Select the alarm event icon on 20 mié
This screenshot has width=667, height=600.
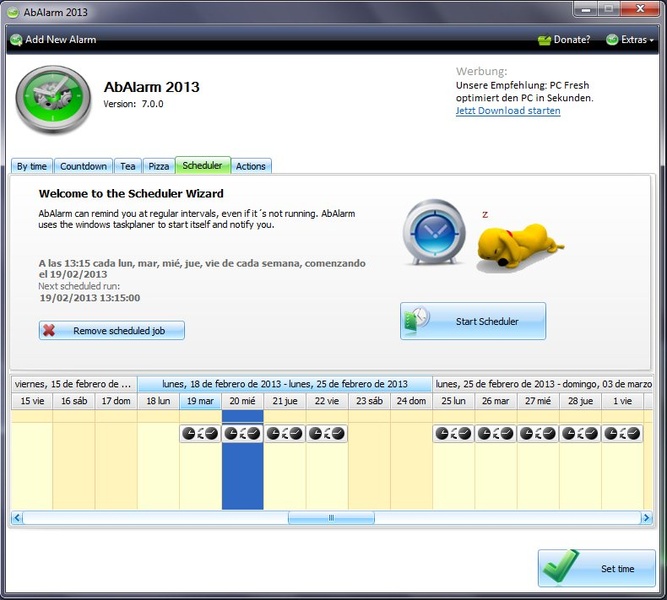coord(242,434)
